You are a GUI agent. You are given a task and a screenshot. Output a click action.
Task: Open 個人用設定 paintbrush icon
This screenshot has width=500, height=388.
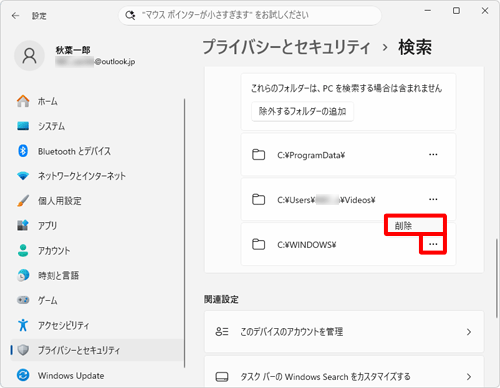[x=23, y=201]
